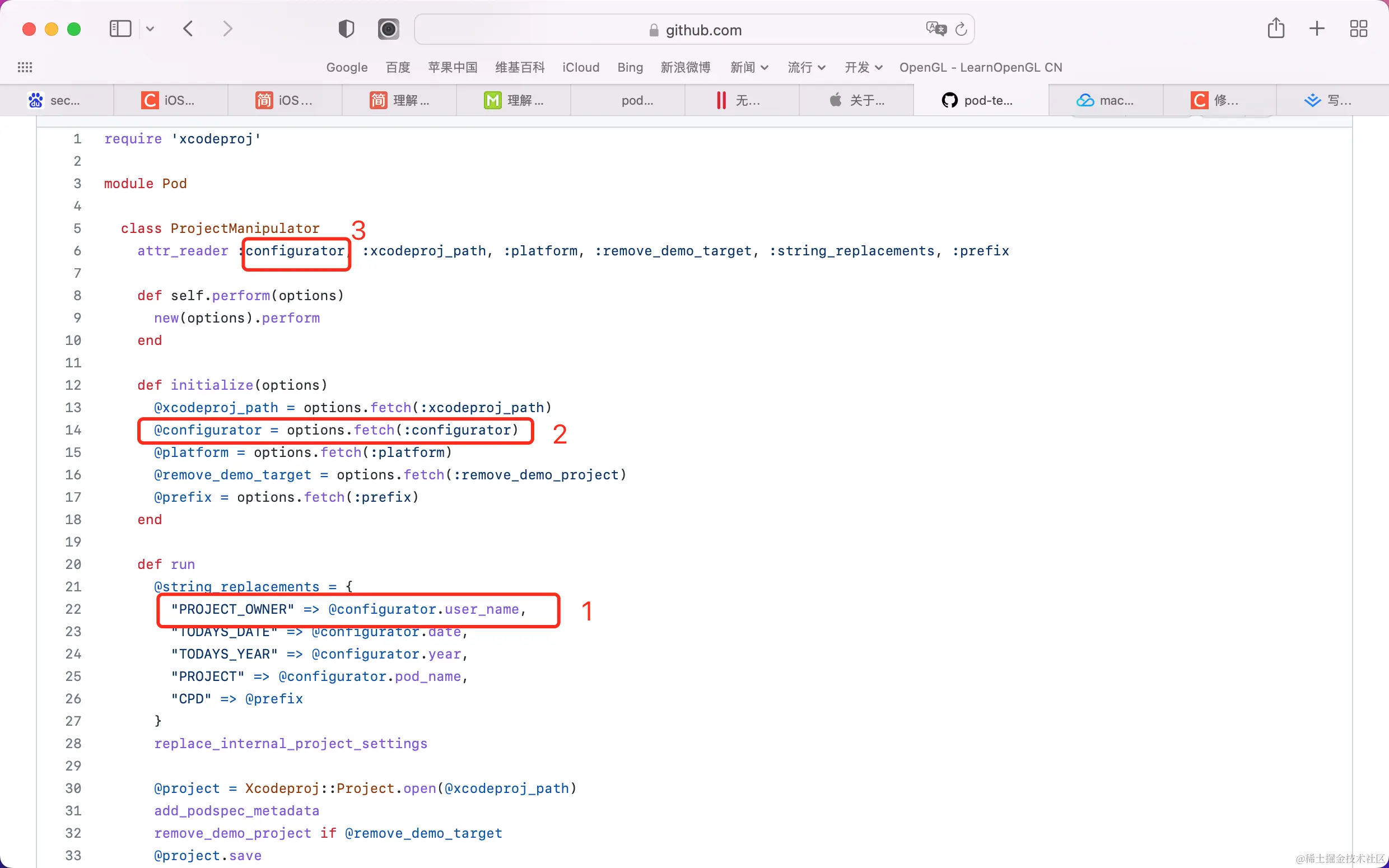Expand the 开发 bookmarks folder
Screen dimensions: 1389x868
coord(863,67)
